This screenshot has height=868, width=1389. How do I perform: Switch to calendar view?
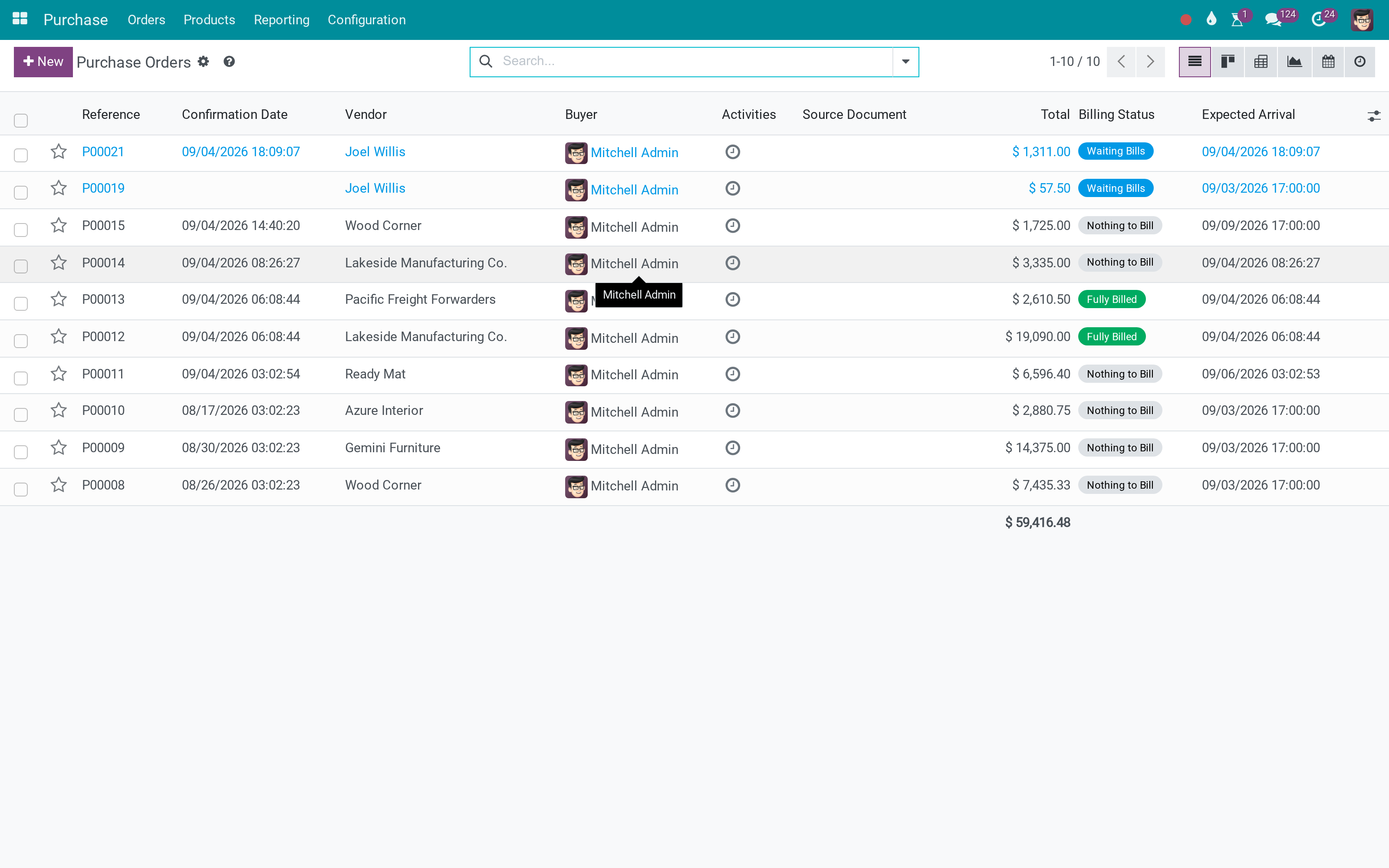1328,62
